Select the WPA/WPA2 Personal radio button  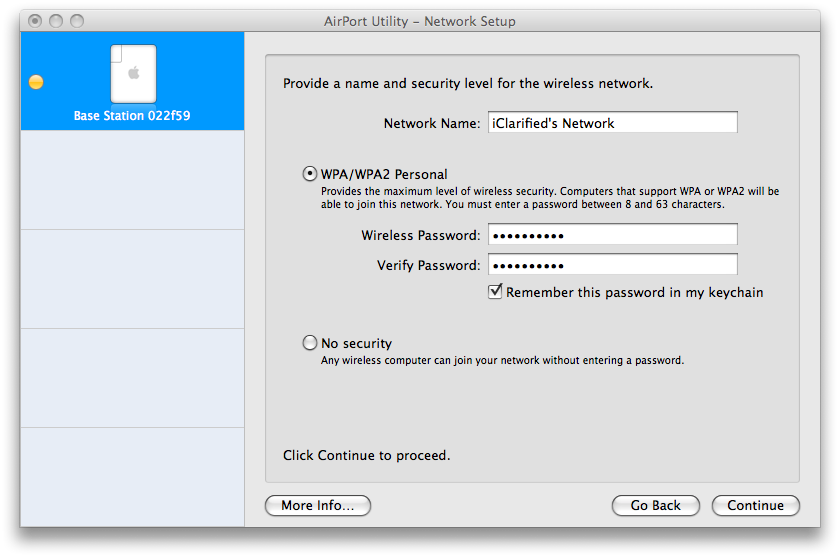point(310,174)
